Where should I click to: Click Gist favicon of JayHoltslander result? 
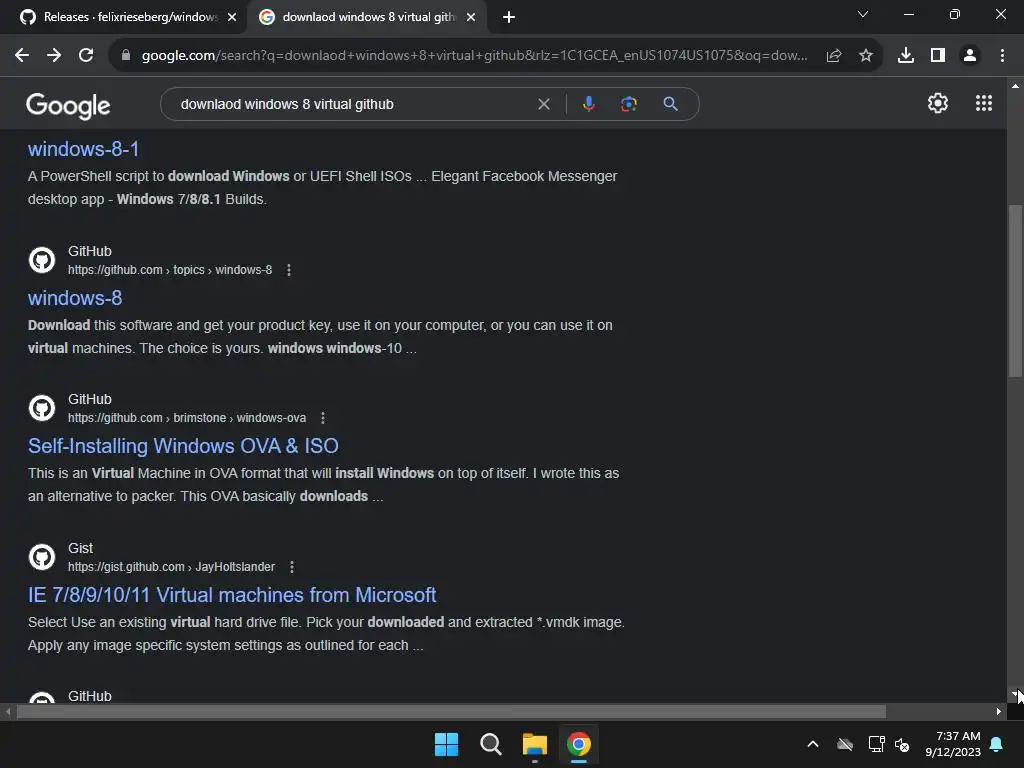tap(42, 557)
